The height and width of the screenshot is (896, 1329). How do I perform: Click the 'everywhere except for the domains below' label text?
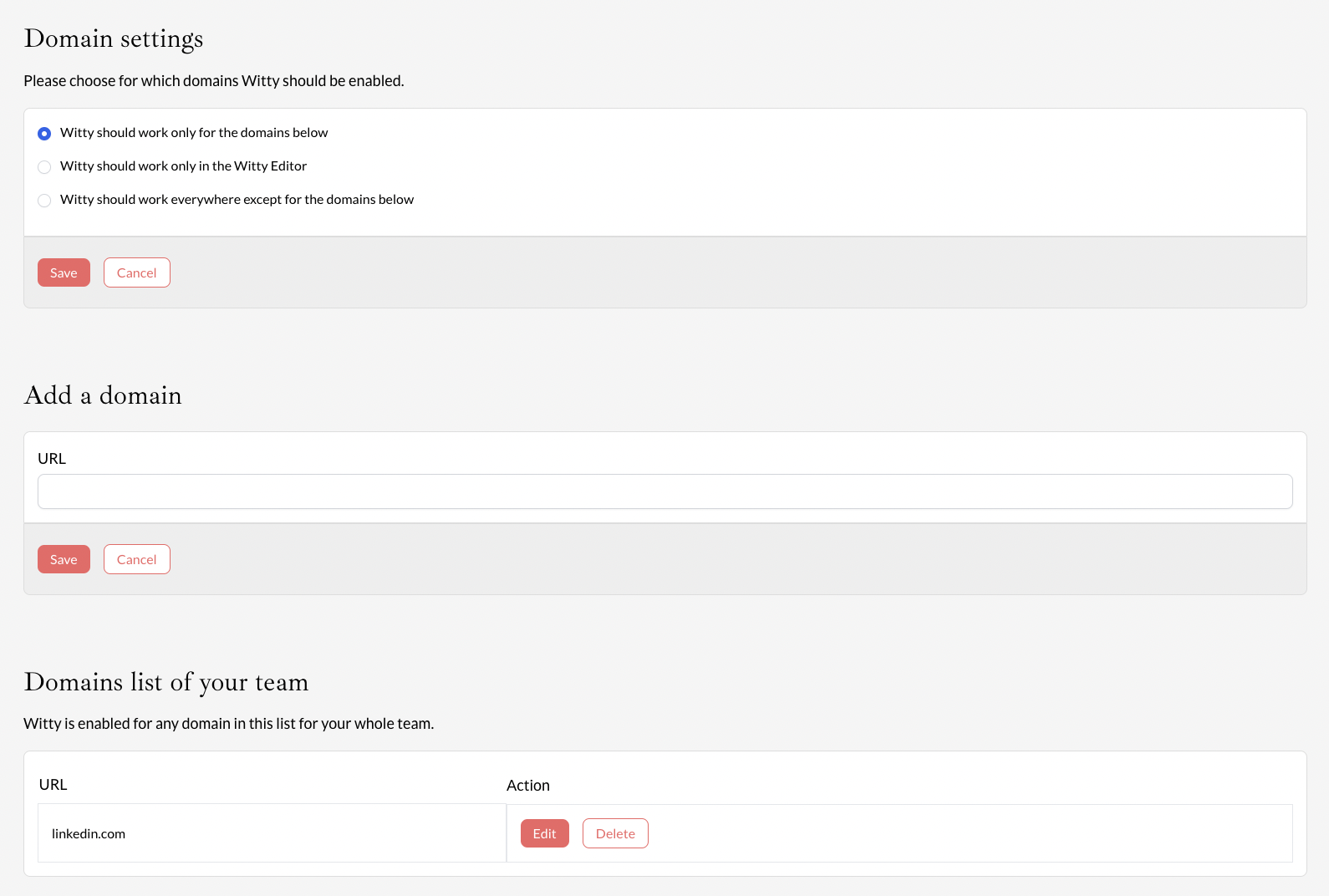(237, 200)
